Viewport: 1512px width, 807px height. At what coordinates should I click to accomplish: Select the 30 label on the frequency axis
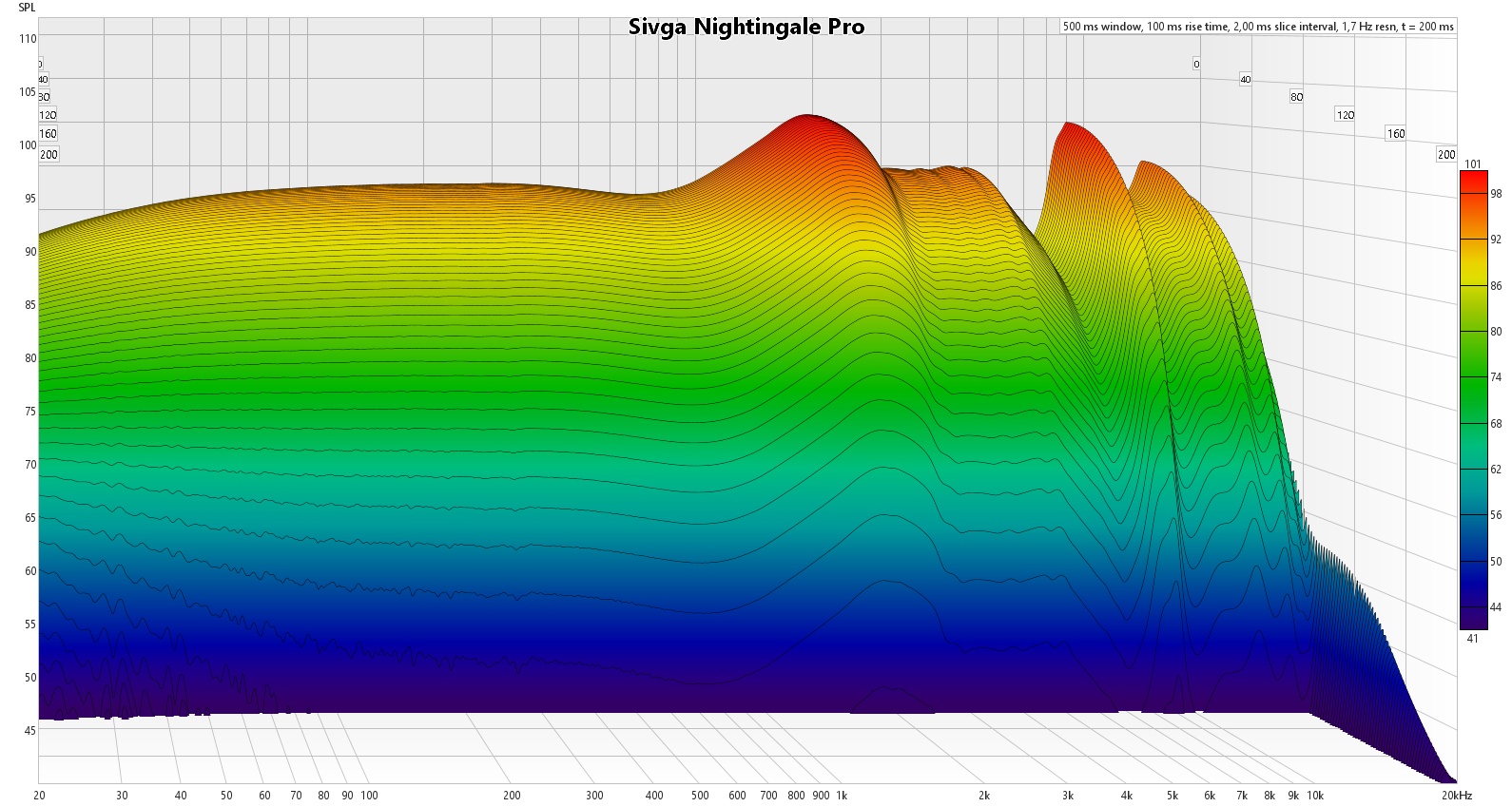(122, 796)
